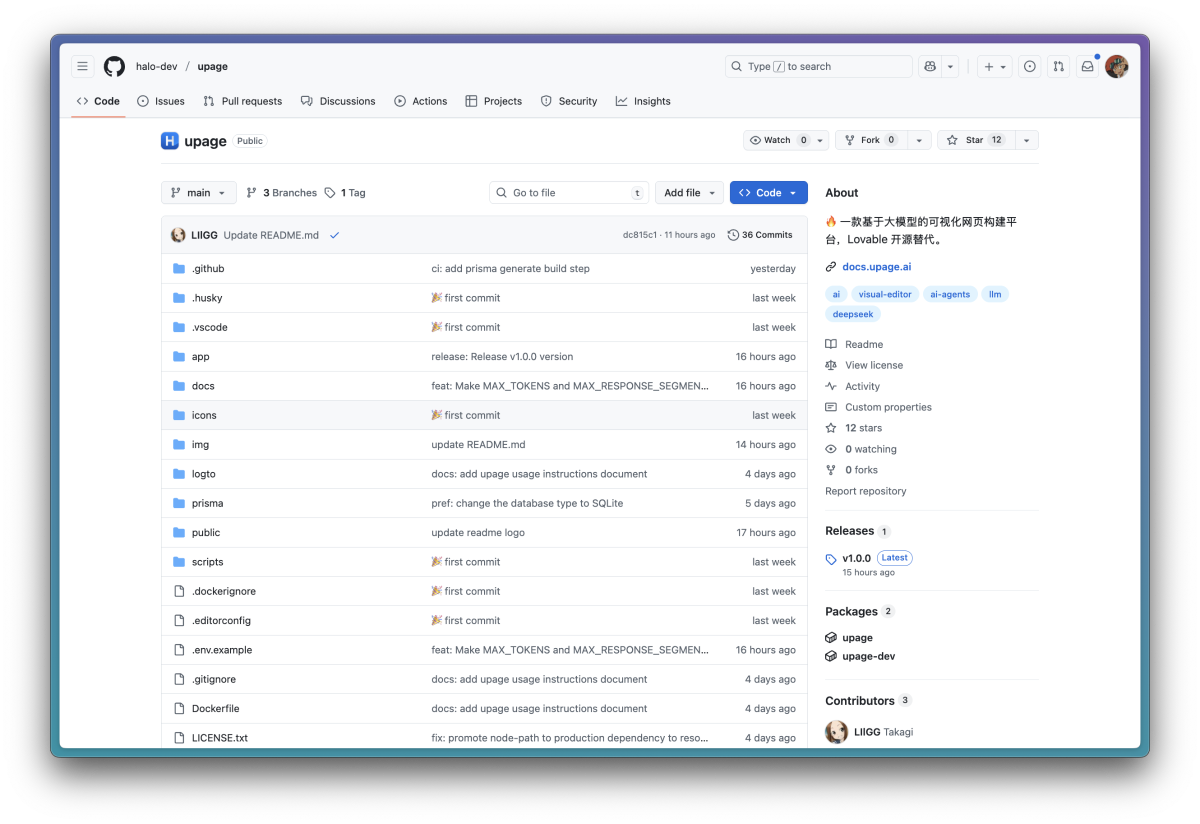Open the prisma folder

click(207, 503)
